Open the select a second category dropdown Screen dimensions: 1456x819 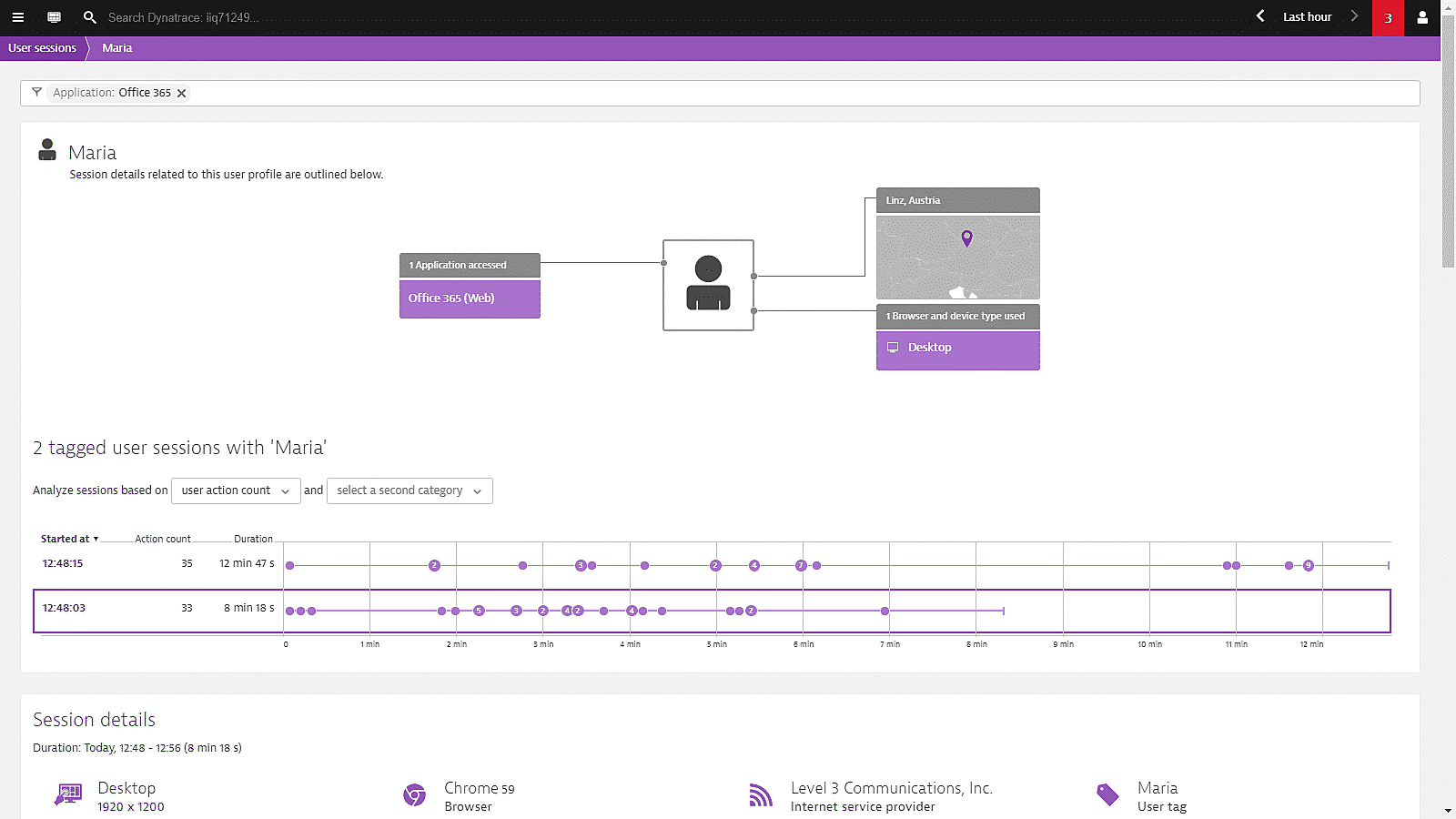tap(409, 490)
